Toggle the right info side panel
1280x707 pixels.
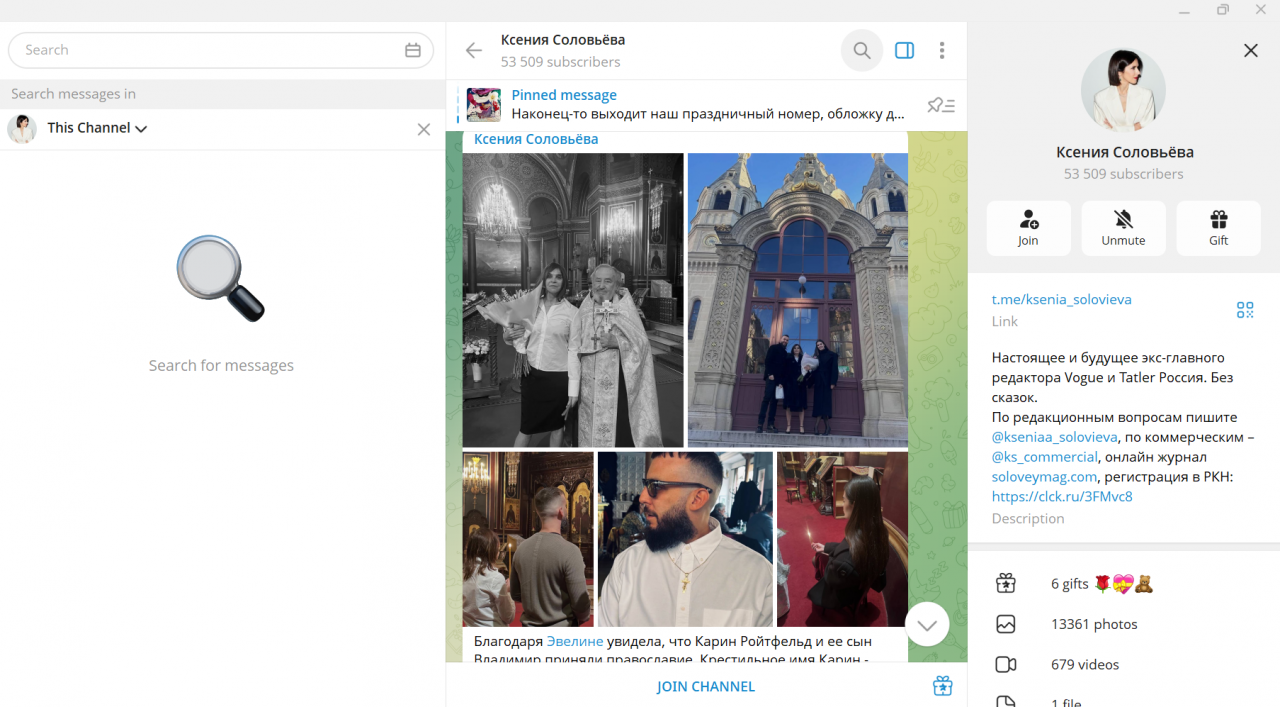click(x=904, y=50)
